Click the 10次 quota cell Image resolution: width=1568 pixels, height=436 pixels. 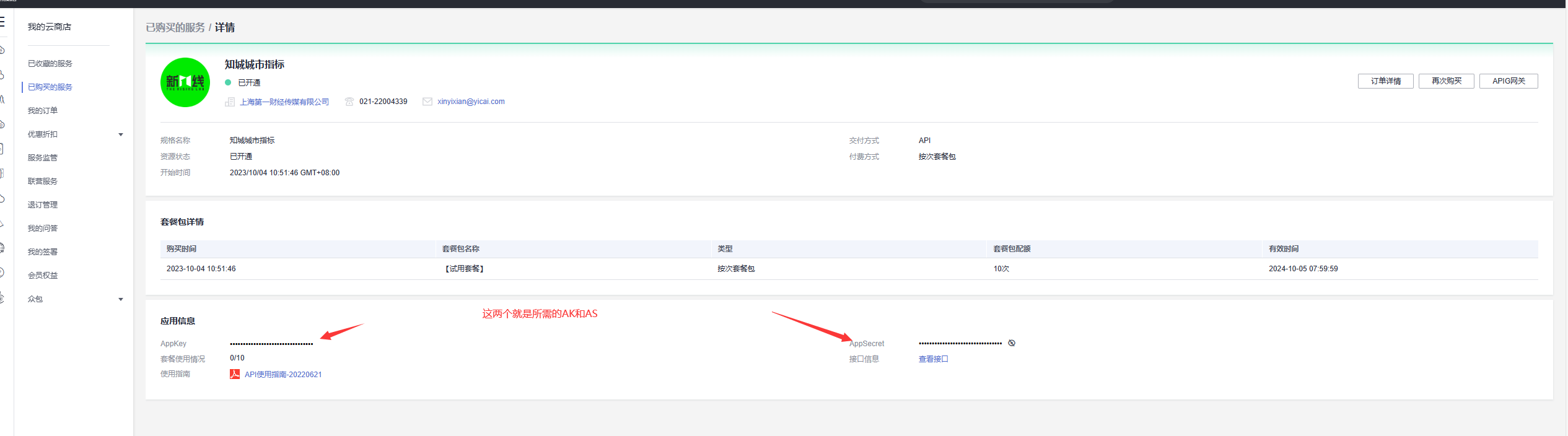(x=1002, y=269)
